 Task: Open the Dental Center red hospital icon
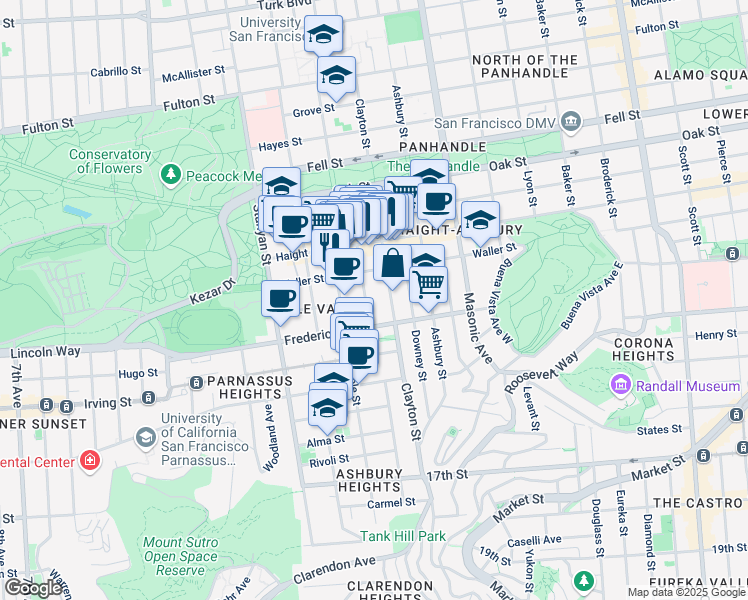click(x=90, y=461)
